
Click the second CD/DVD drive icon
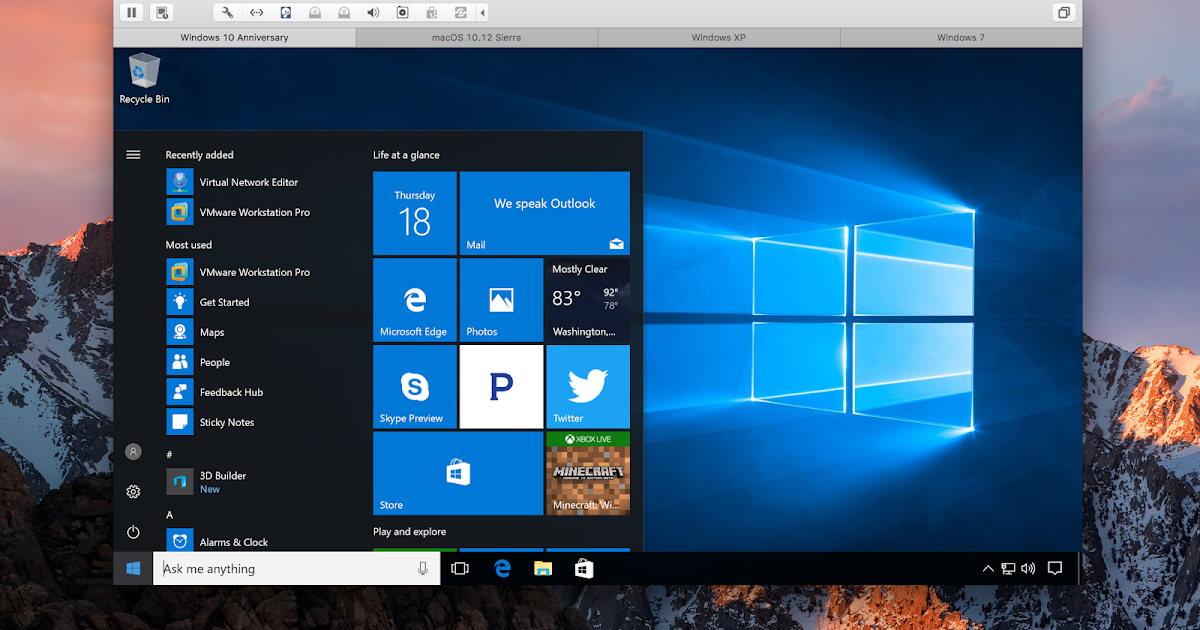(343, 13)
